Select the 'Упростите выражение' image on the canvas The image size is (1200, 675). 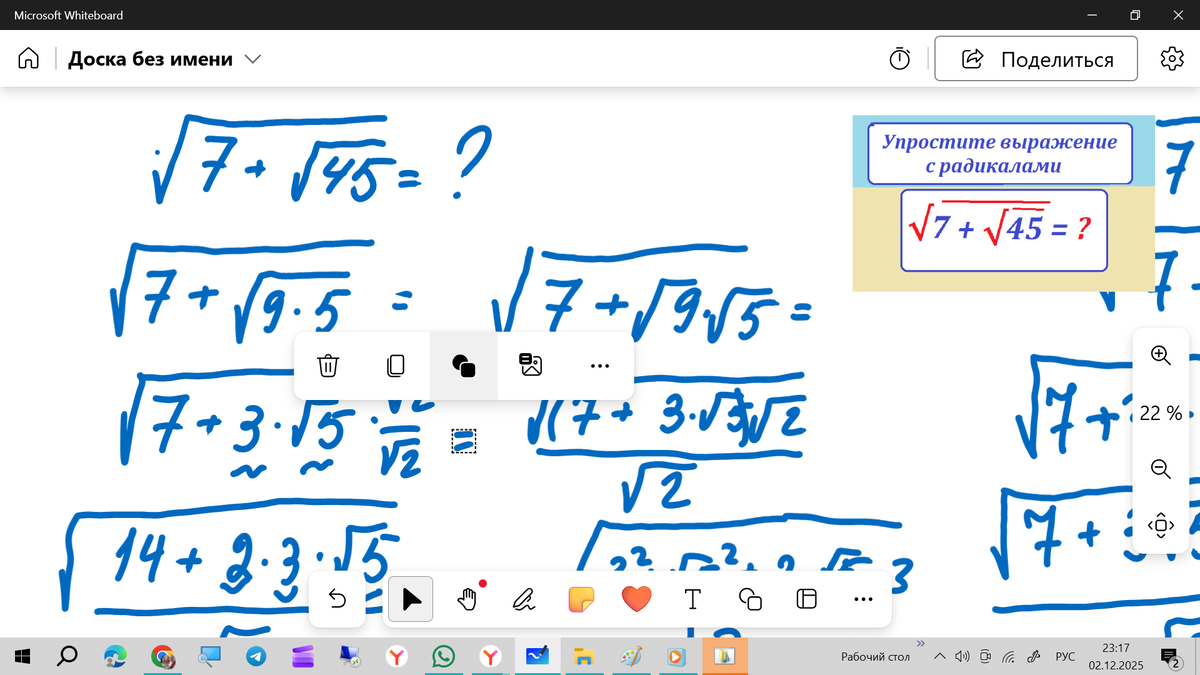pos(1003,203)
